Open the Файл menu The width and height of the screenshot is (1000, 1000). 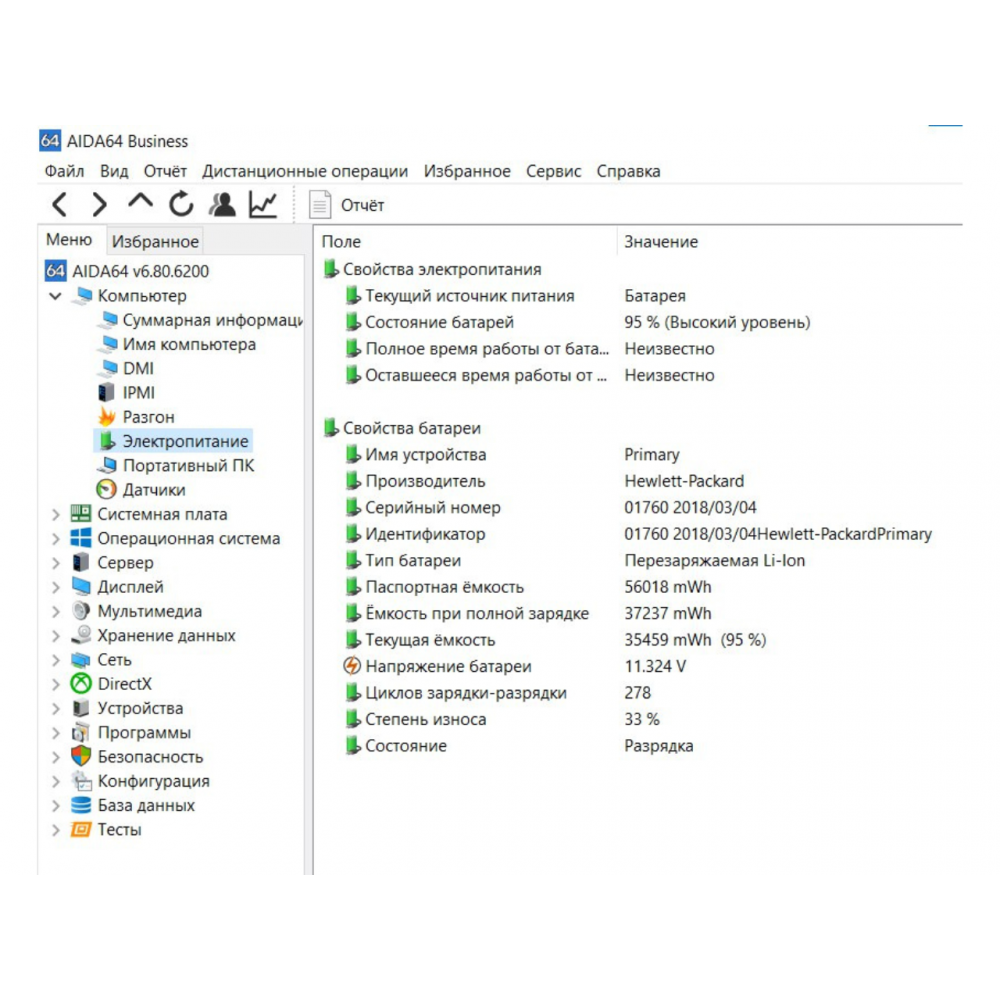(x=64, y=171)
